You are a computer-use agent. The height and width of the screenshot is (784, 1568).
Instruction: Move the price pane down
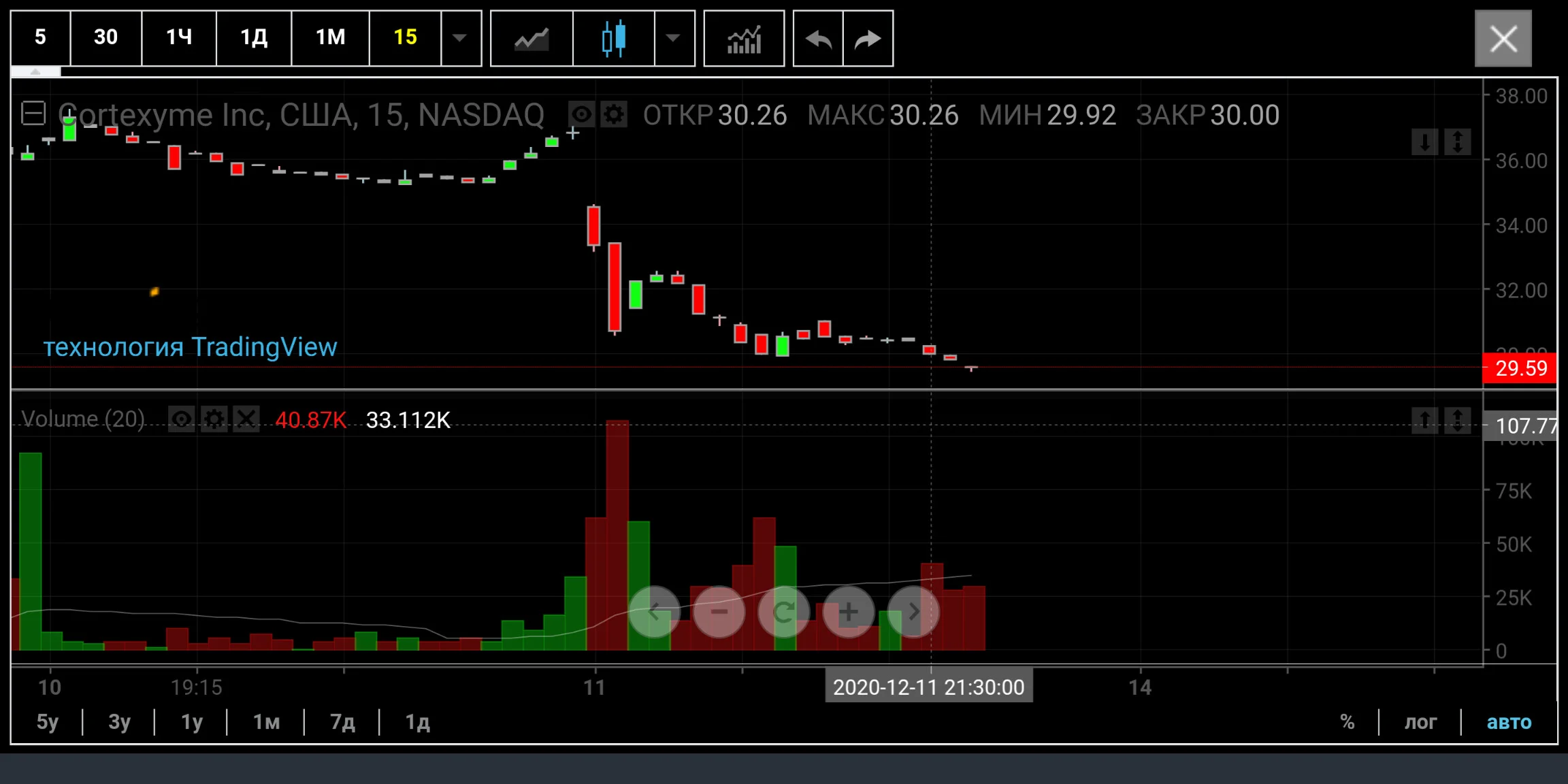click(x=1424, y=142)
